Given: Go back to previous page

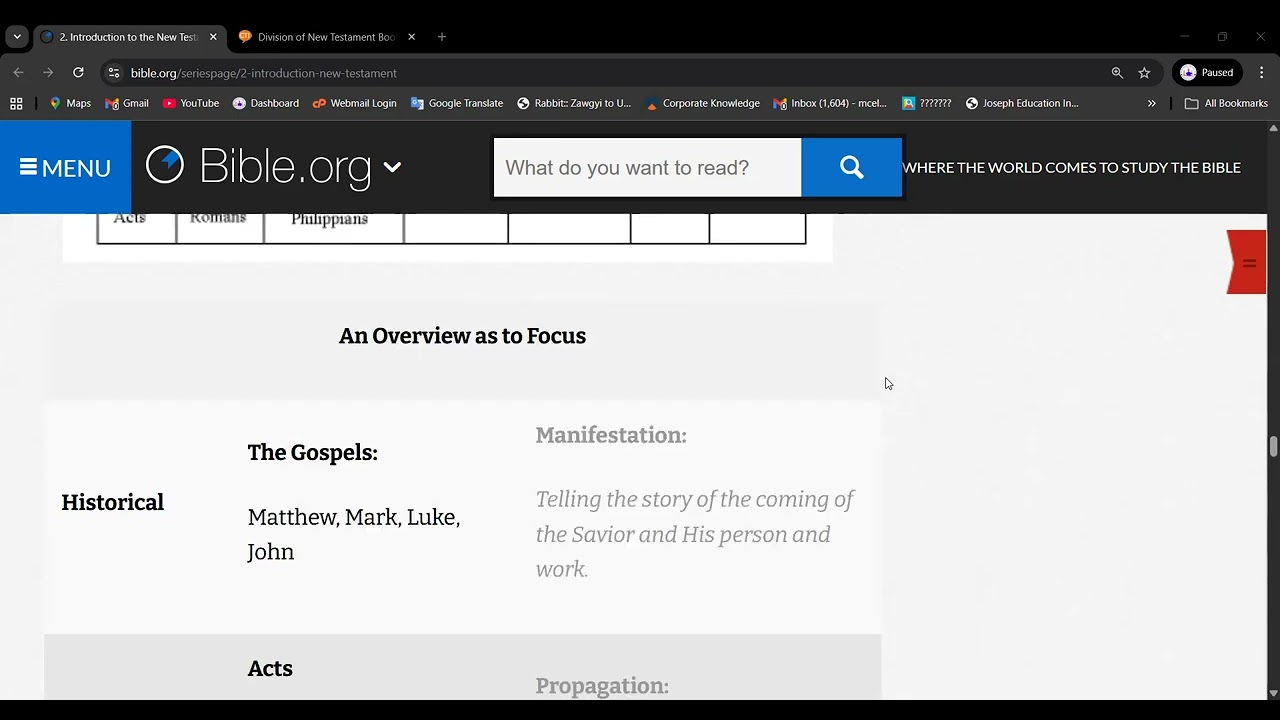Looking at the screenshot, I should [x=18, y=72].
